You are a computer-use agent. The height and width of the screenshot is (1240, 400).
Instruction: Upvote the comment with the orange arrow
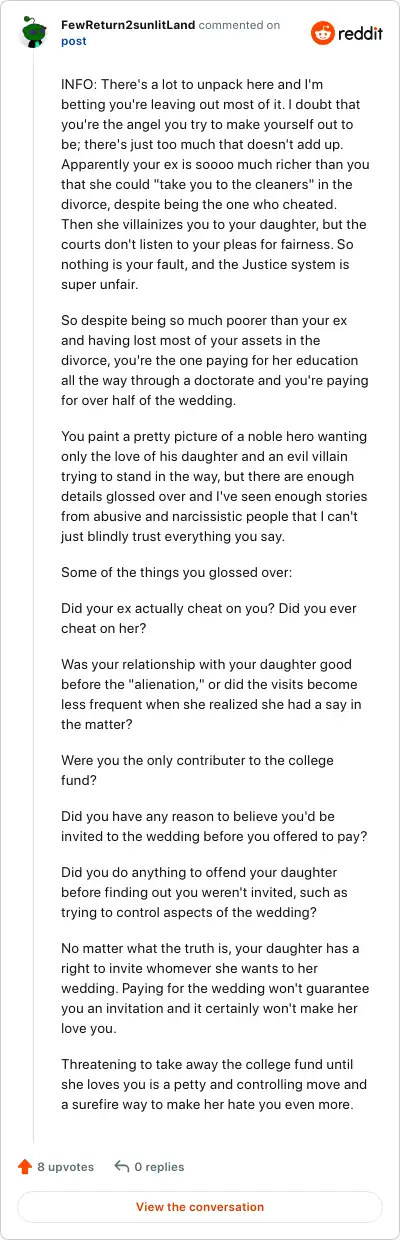[25, 1166]
